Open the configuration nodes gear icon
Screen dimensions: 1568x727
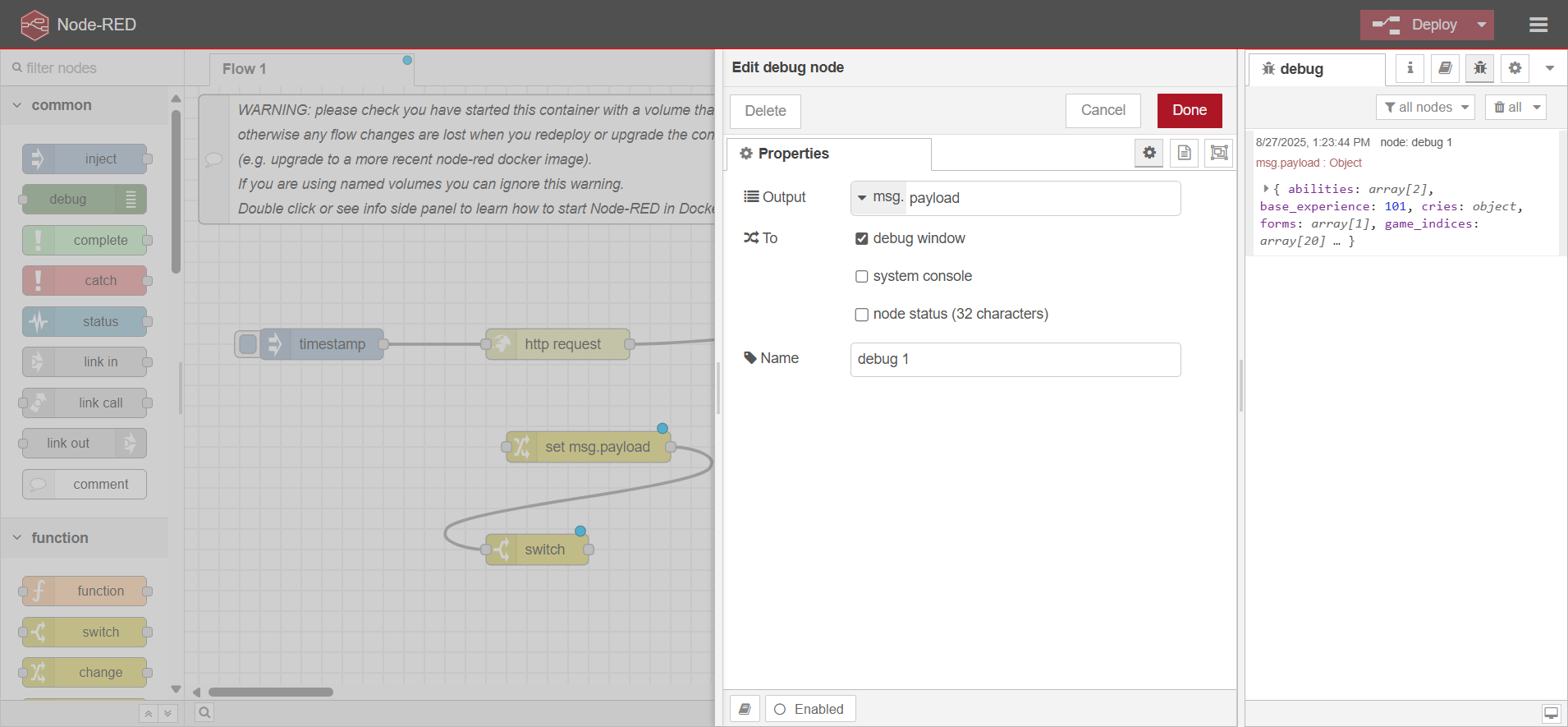(x=1515, y=68)
